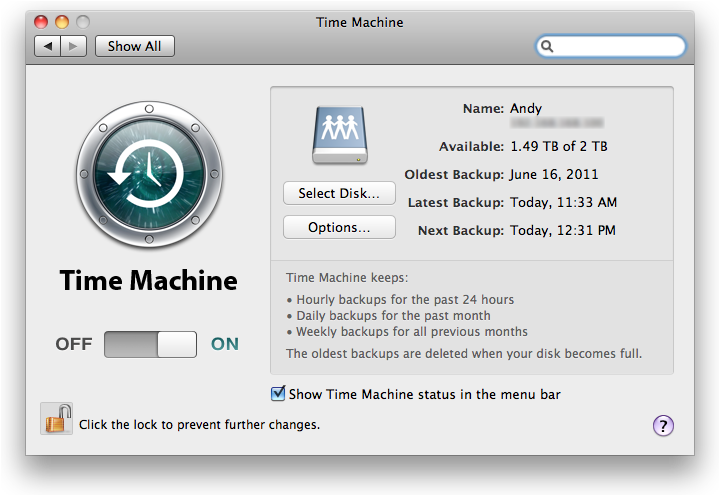The image size is (719, 495).
Task: Open help with the question mark button
Action: pyautogui.click(x=663, y=425)
